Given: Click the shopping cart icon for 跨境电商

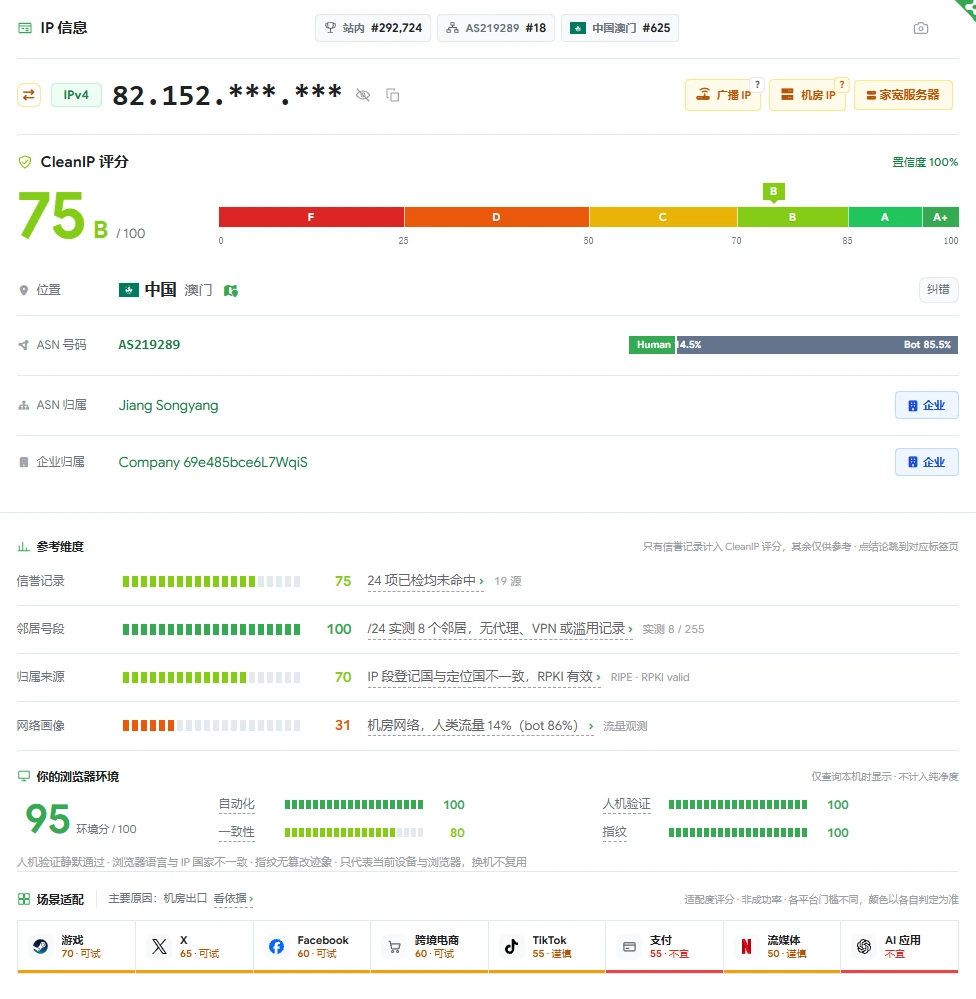Looking at the screenshot, I should (x=394, y=947).
